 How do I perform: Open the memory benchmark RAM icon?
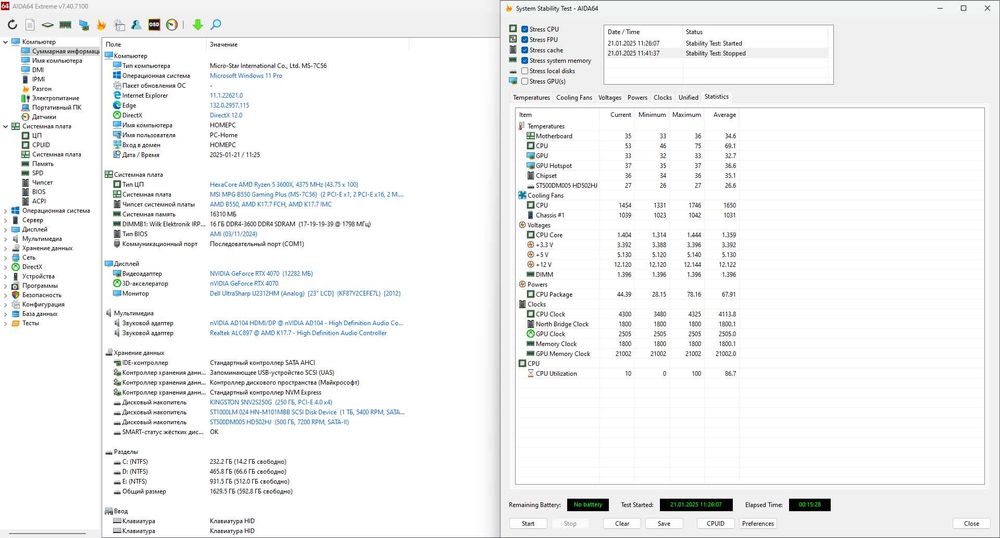(x=65, y=25)
